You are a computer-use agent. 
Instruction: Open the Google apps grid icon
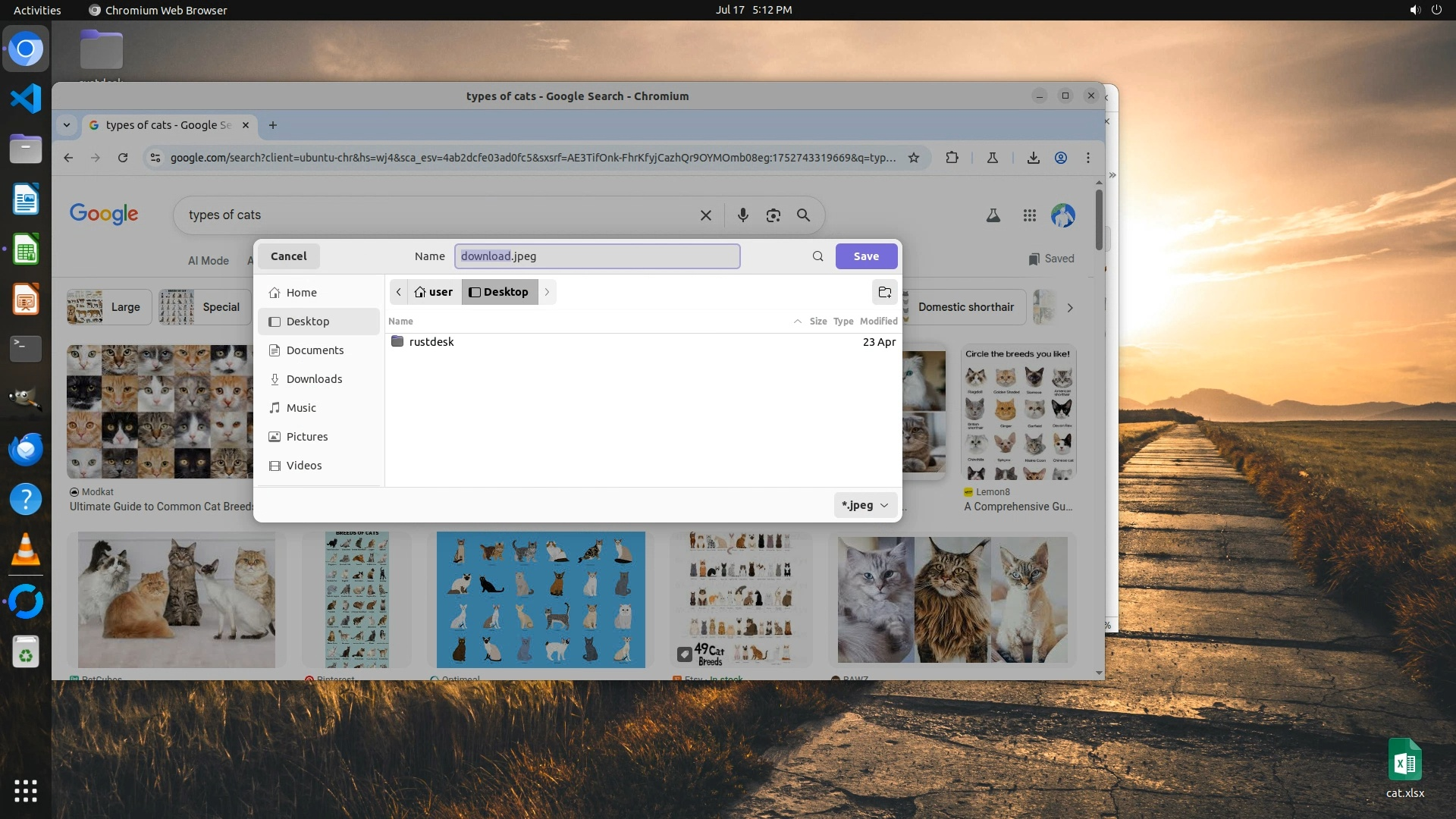pos(1029,215)
